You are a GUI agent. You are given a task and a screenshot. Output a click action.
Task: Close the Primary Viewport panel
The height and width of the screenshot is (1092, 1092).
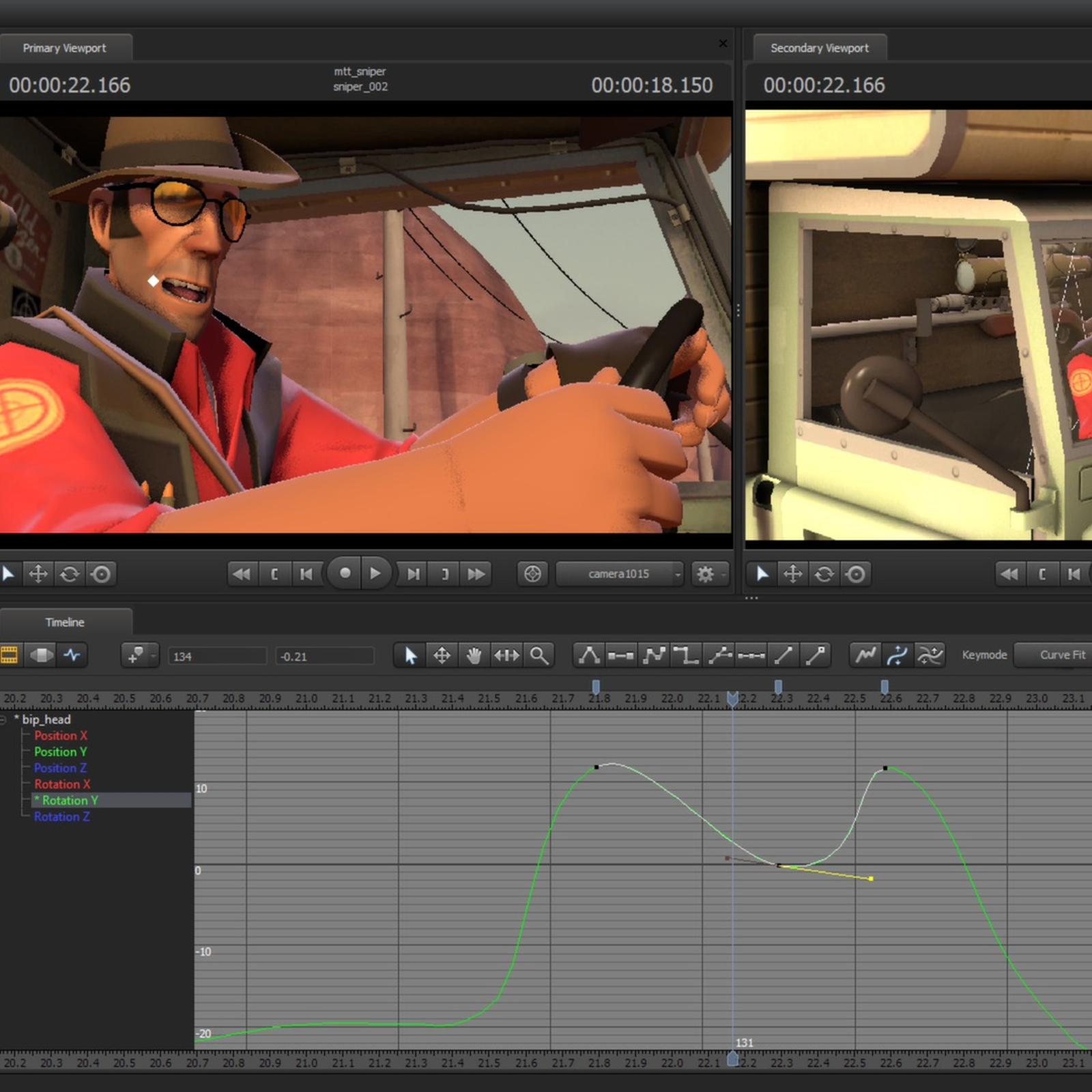pyautogui.click(x=723, y=44)
